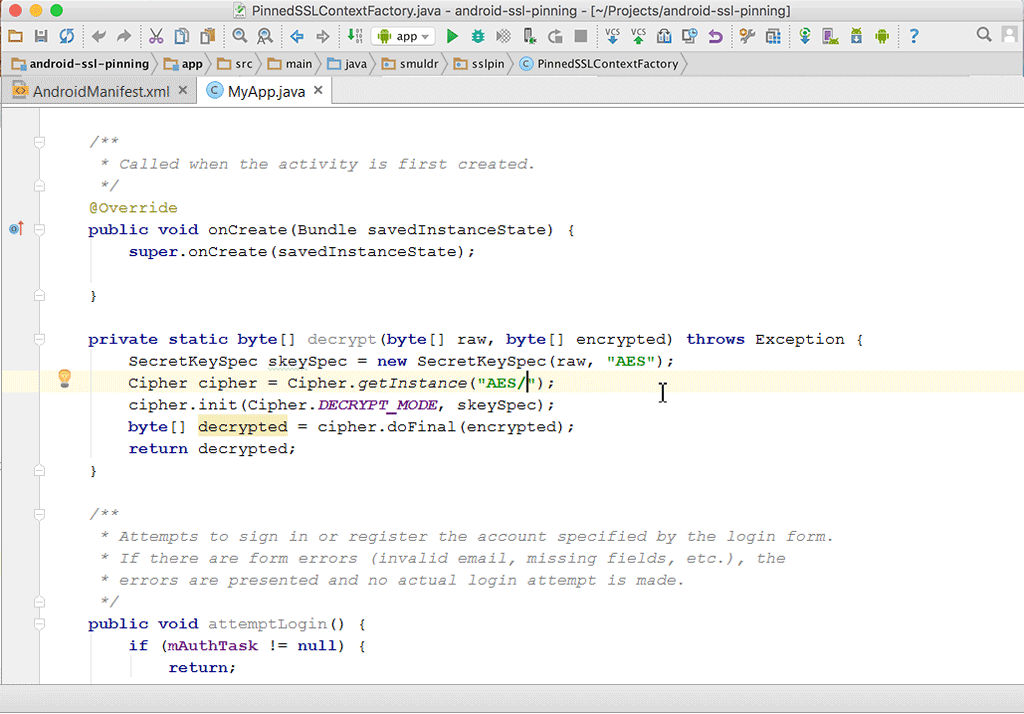Image resolution: width=1024 pixels, height=714 pixels.
Task: Click the intention light bulb in the gutter
Action: click(x=65, y=378)
